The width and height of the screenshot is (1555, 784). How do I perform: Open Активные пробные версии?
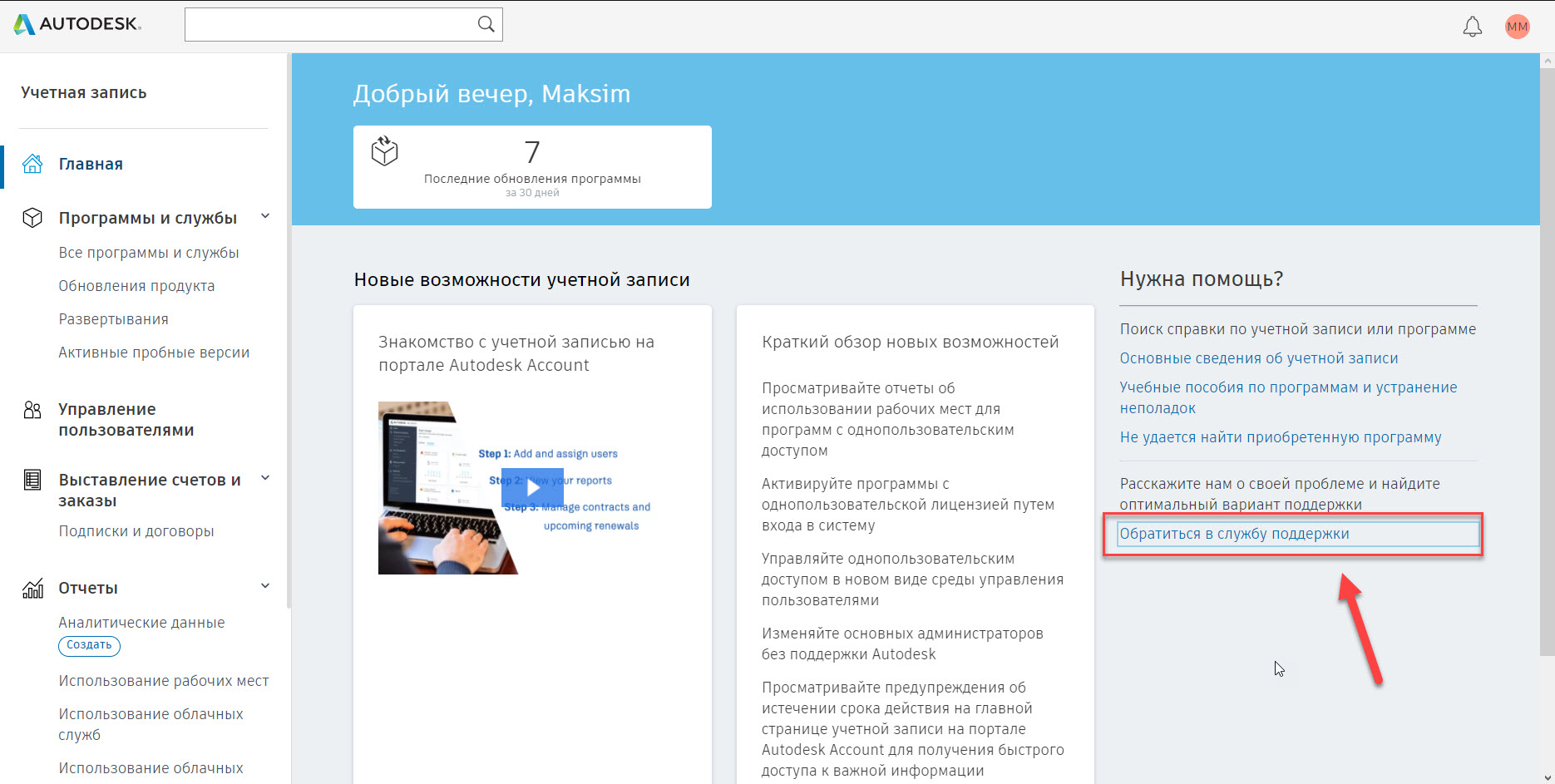click(154, 353)
